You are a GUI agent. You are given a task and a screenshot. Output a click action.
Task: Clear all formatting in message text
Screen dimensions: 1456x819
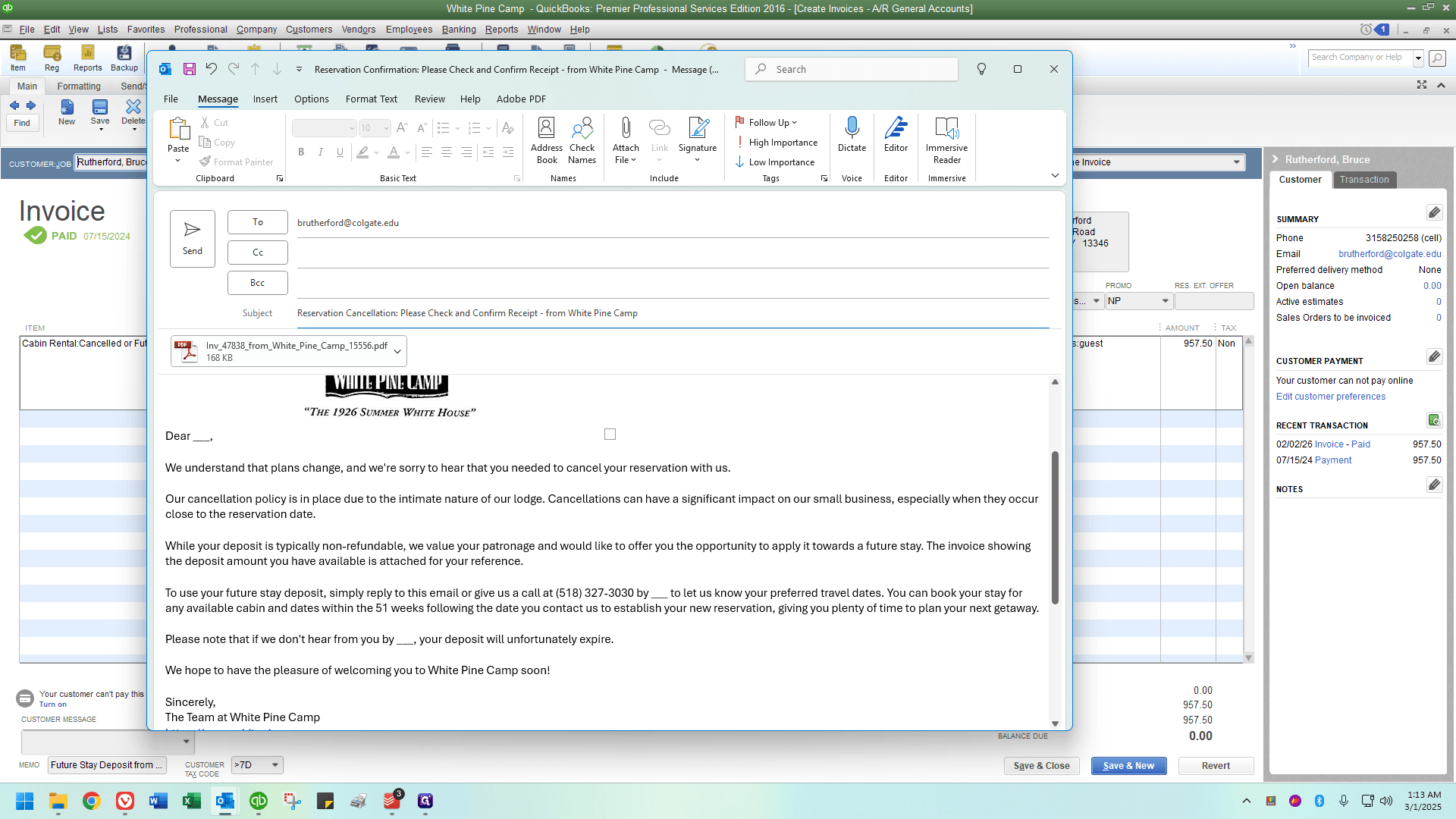click(x=507, y=128)
